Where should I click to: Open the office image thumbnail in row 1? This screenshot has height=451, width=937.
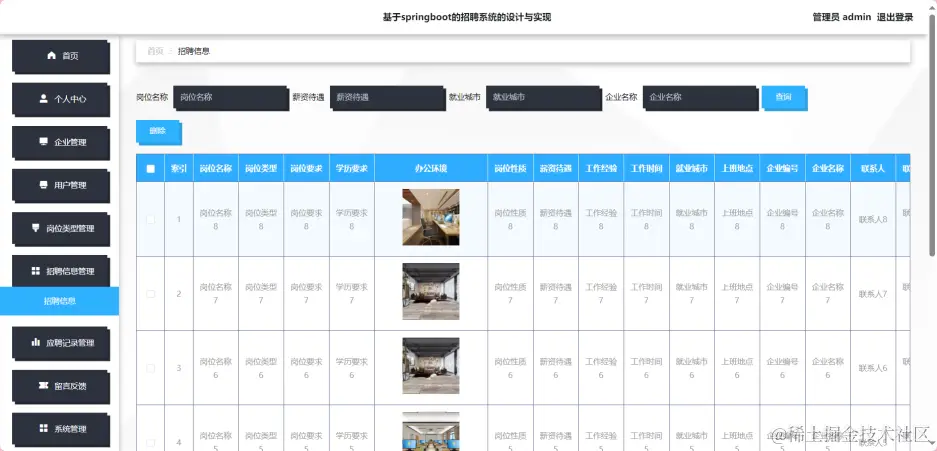(x=431, y=217)
